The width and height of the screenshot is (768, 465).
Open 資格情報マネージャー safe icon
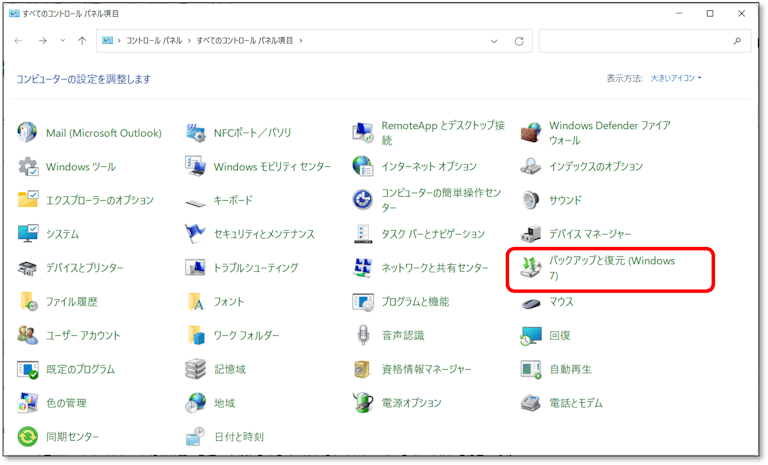tap(362, 369)
